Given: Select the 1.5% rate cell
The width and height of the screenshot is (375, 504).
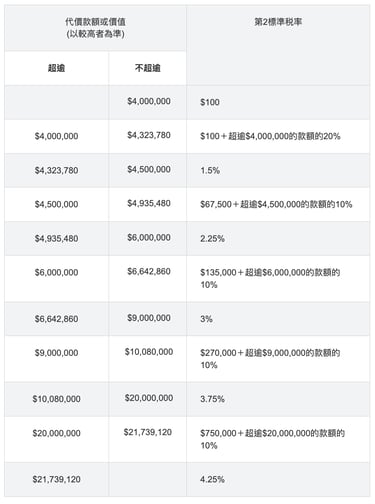Looking at the screenshot, I should click(278, 171).
